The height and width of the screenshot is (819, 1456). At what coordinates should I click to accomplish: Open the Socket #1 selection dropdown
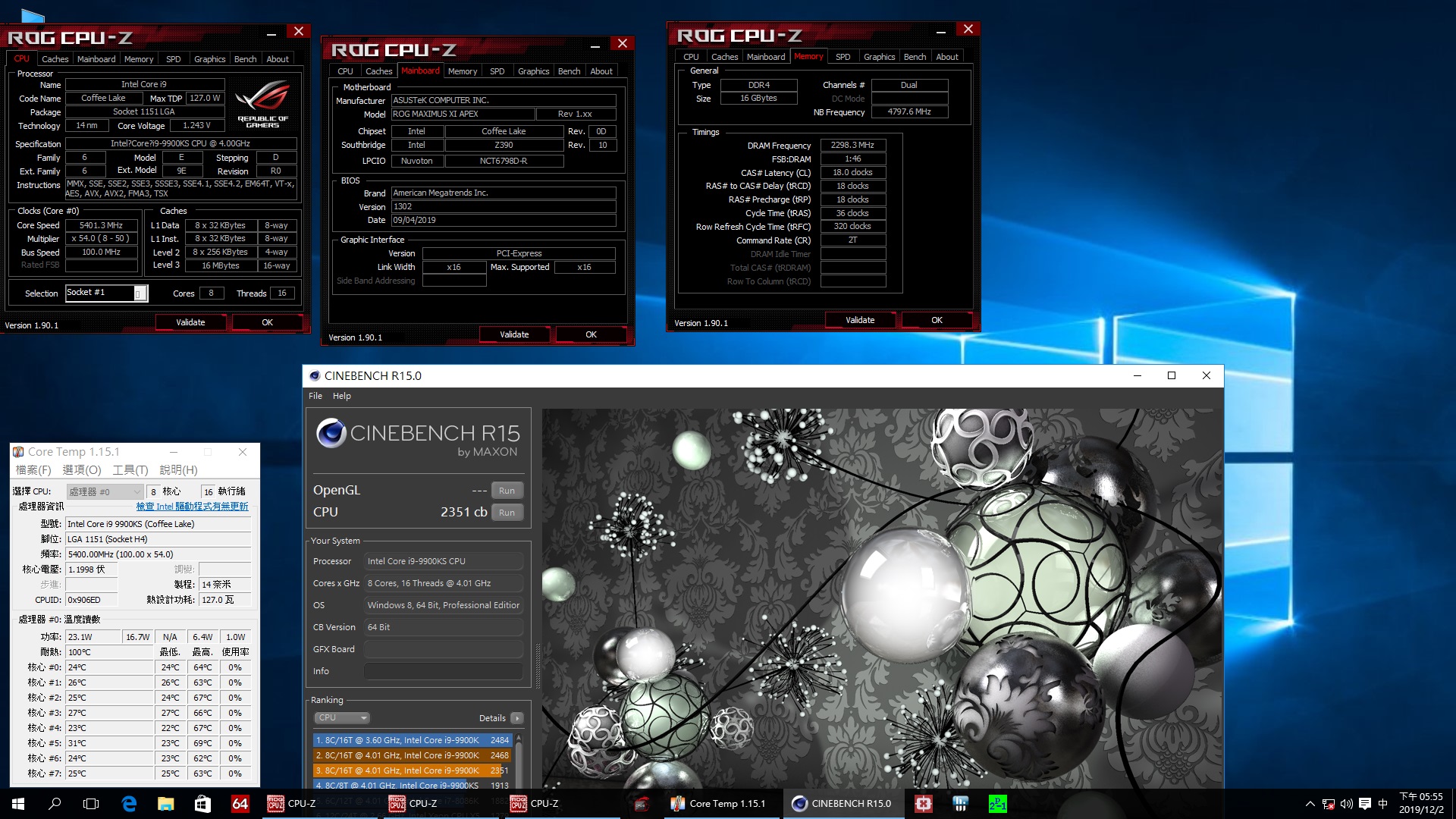[x=107, y=293]
